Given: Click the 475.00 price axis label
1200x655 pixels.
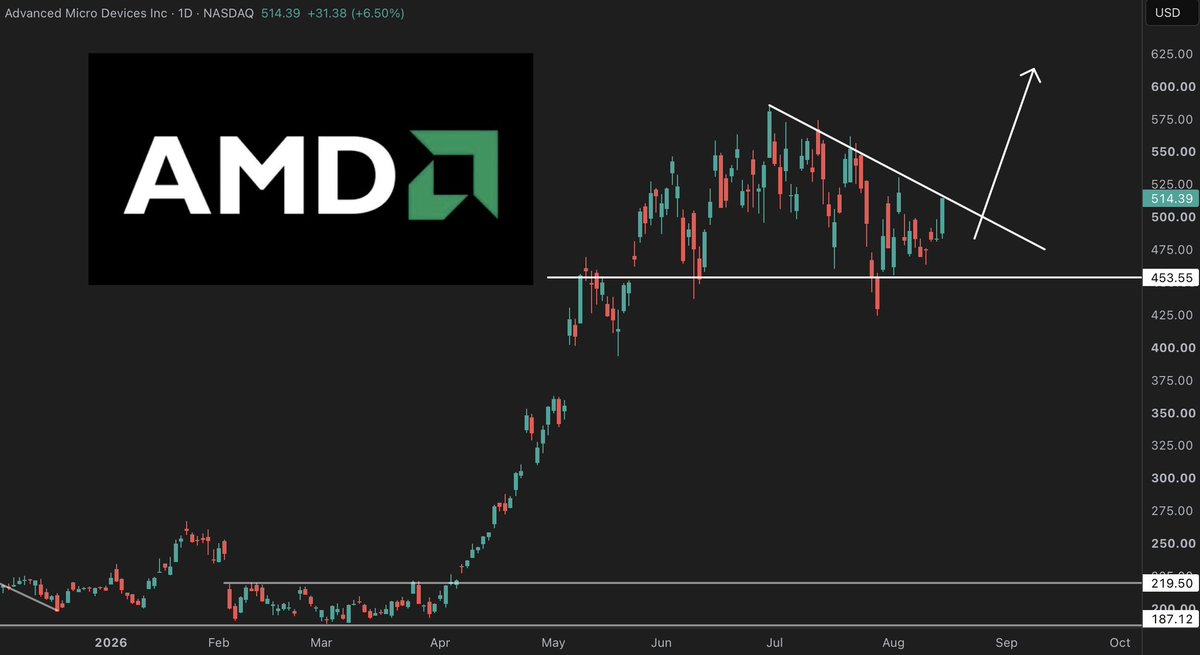Looking at the screenshot, I should coord(1173,250).
